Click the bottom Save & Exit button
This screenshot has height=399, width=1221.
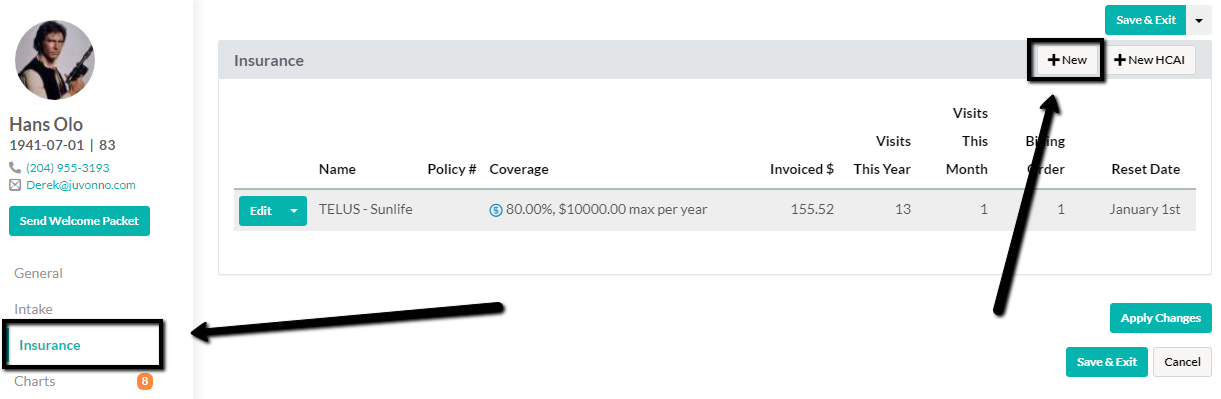(x=1107, y=362)
